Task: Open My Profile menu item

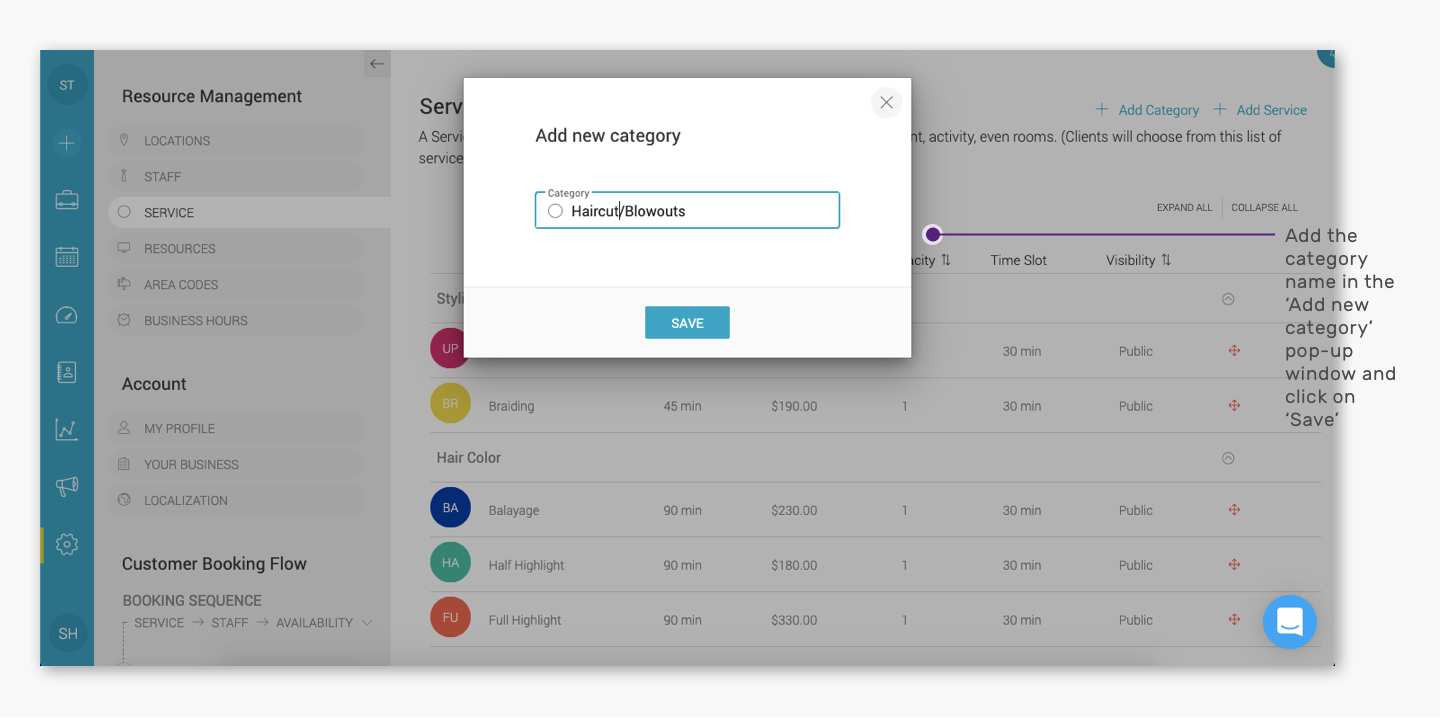Action: 236,429
